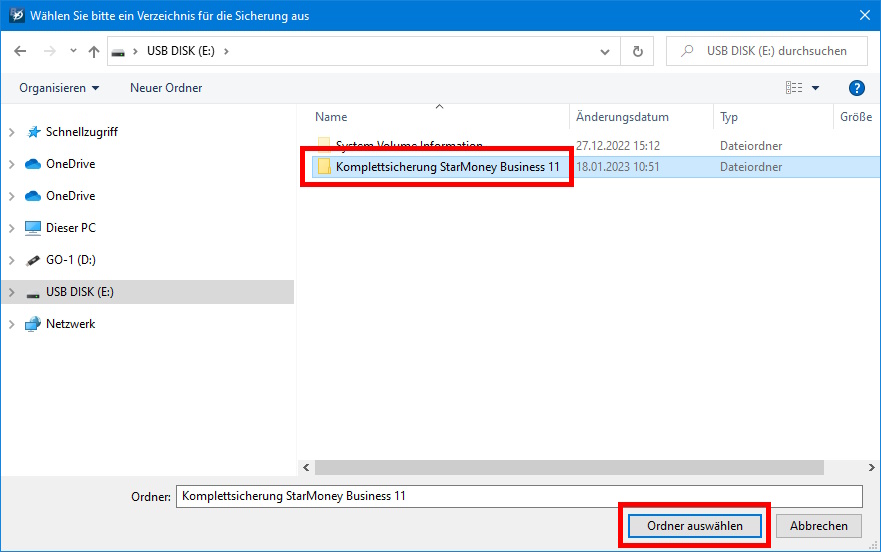Click the Schnellzugriff star icon
Viewport: 881px width, 552px height.
pyautogui.click(x=34, y=132)
